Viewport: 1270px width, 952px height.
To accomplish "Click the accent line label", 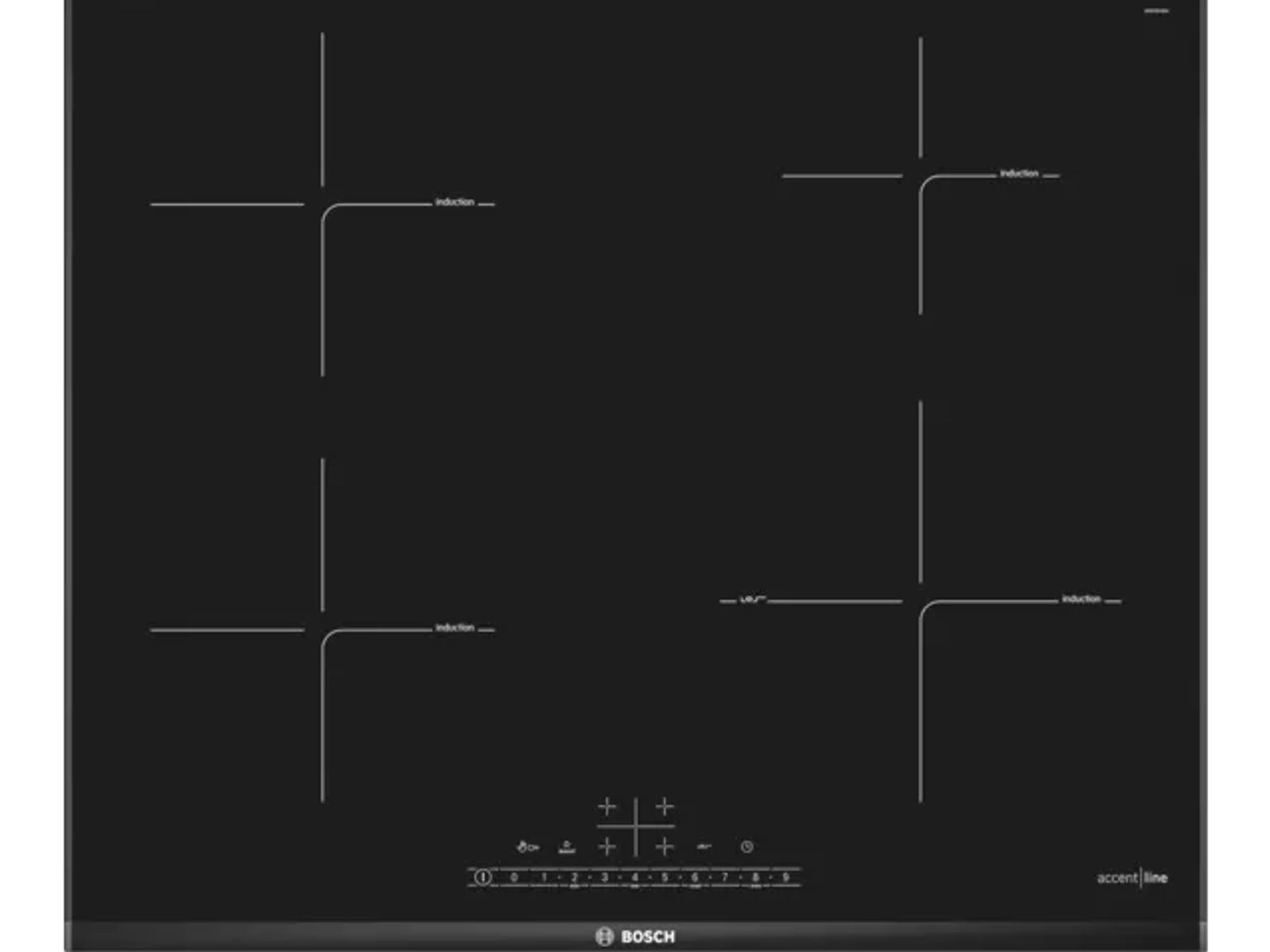I will pyautogui.click(x=1132, y=877).
